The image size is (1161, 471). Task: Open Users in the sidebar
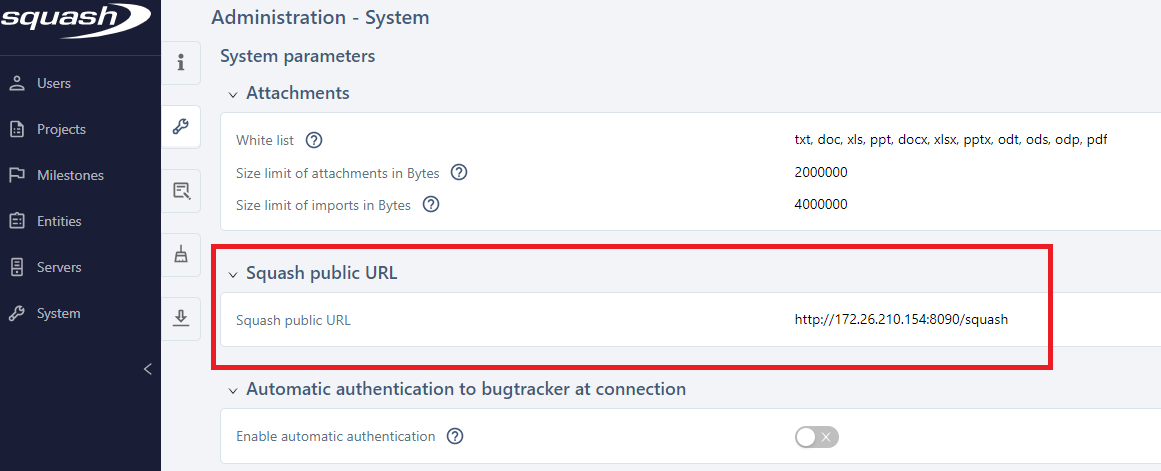click(x=54, y=83)
